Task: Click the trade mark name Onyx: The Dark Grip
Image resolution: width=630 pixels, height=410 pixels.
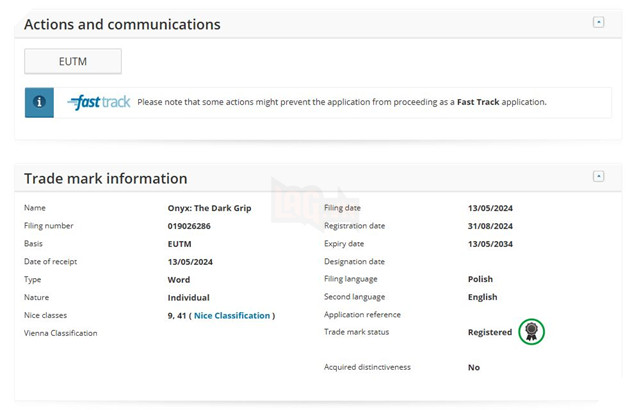Action: [209, 208]
